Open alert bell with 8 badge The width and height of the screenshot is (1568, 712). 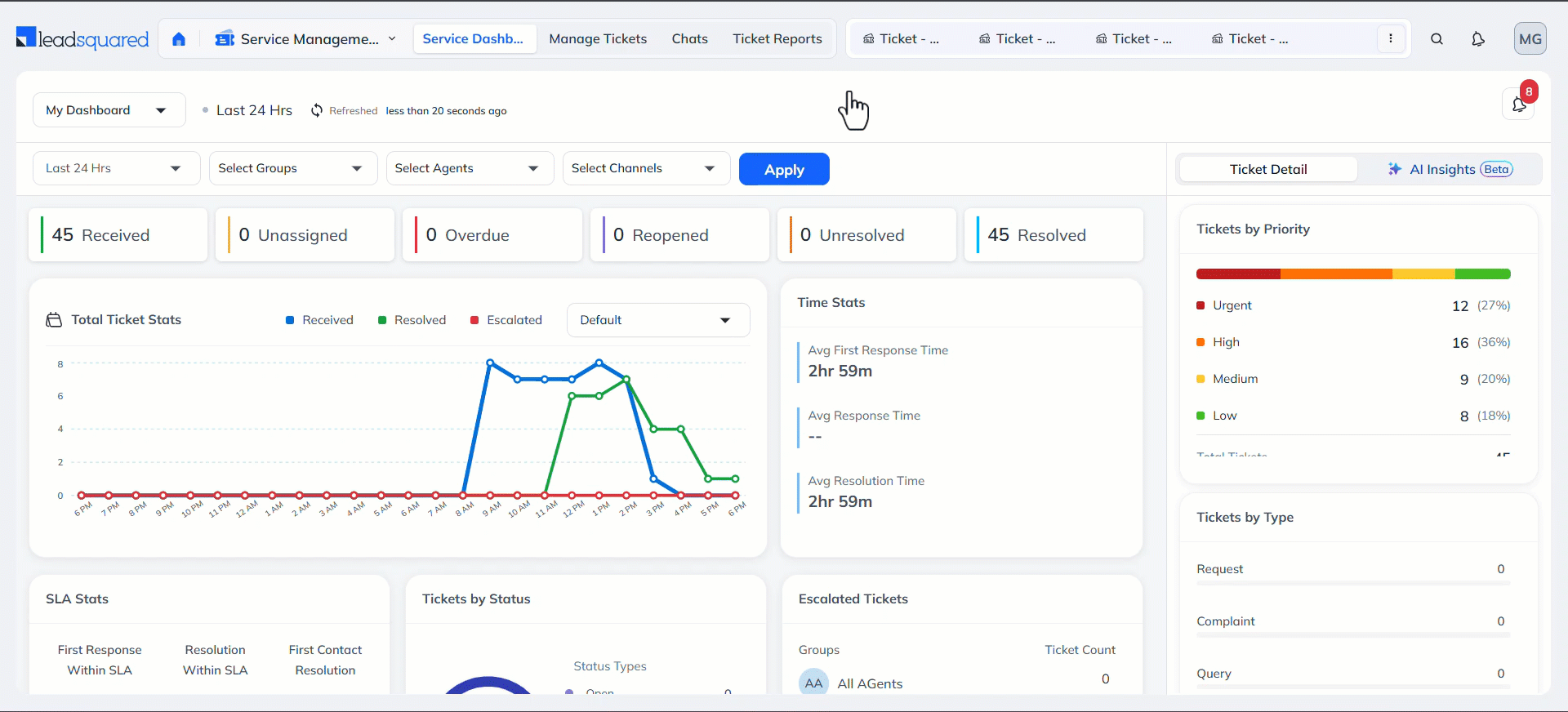(1519, 104)
